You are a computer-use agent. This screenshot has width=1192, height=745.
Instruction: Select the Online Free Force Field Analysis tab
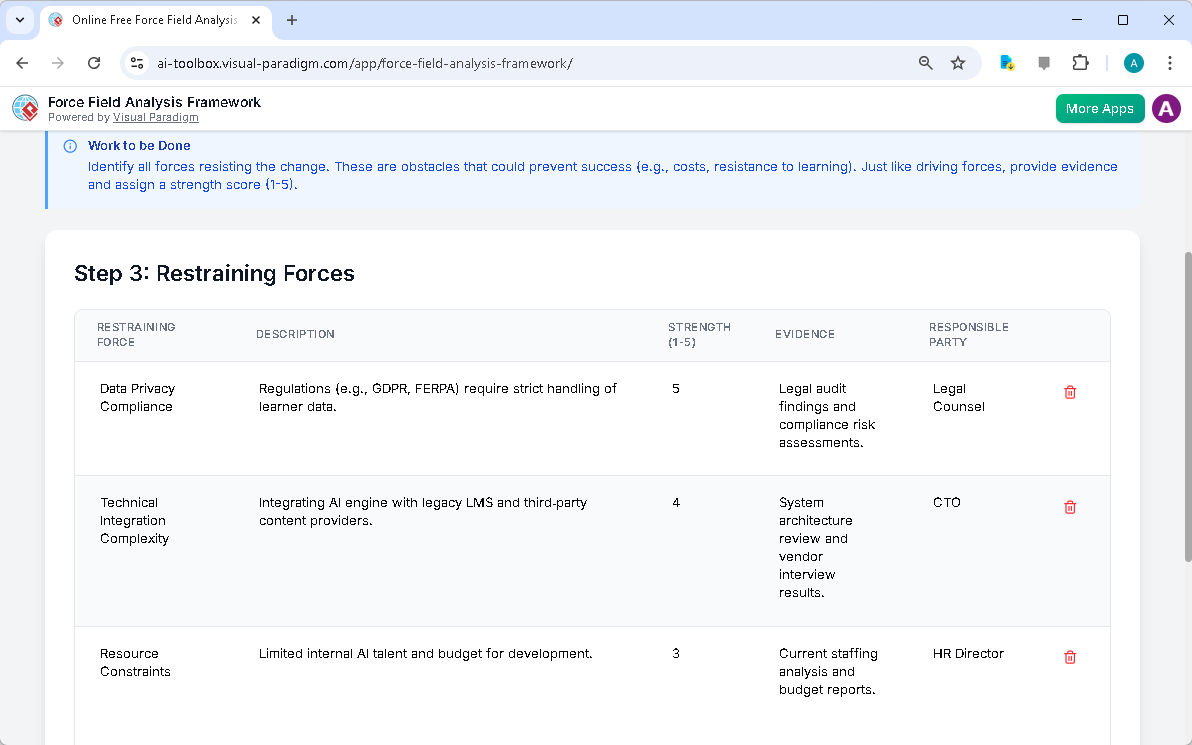pos(150,20)
